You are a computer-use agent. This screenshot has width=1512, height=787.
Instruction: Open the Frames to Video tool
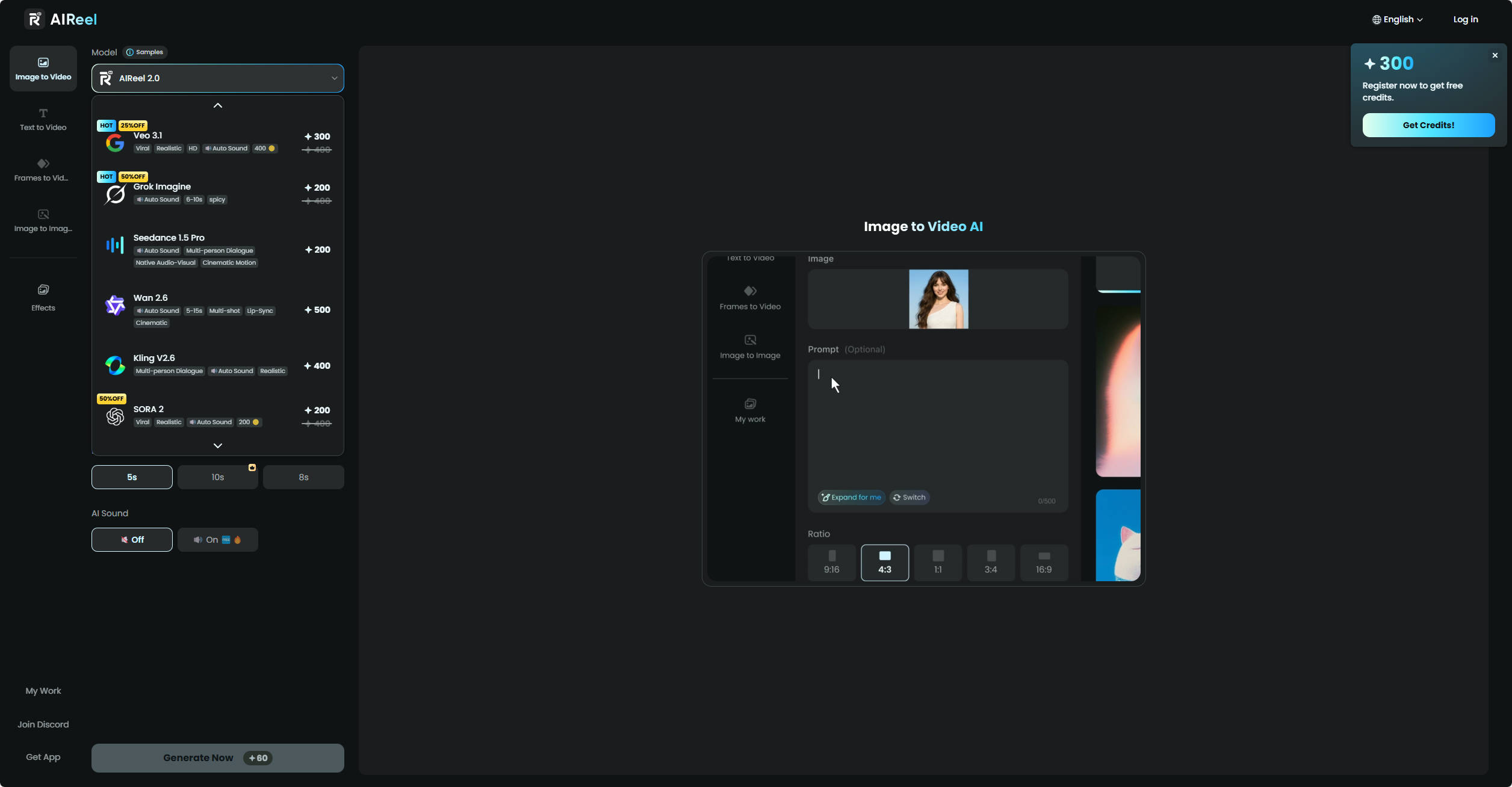[43, 170]
